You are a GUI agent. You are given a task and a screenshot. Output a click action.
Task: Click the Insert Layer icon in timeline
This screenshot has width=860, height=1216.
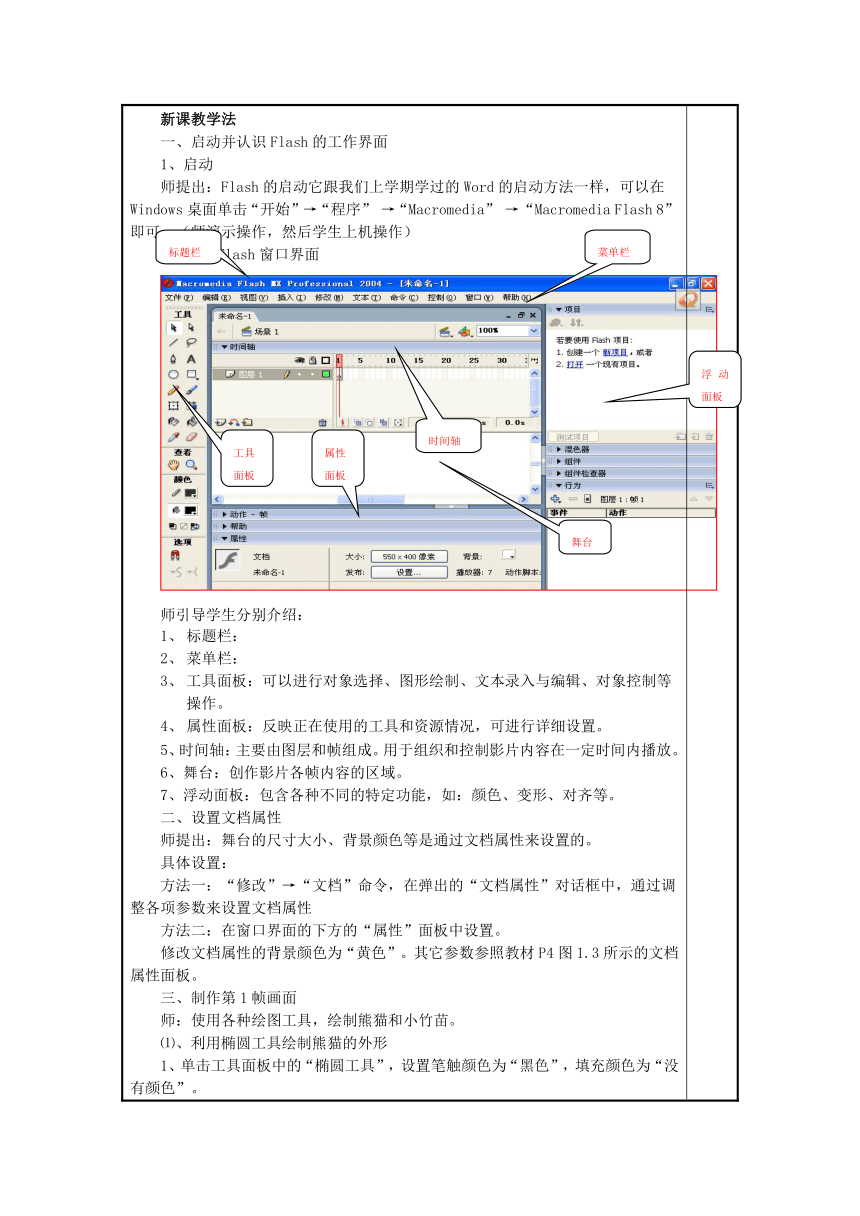click(220, 423)
